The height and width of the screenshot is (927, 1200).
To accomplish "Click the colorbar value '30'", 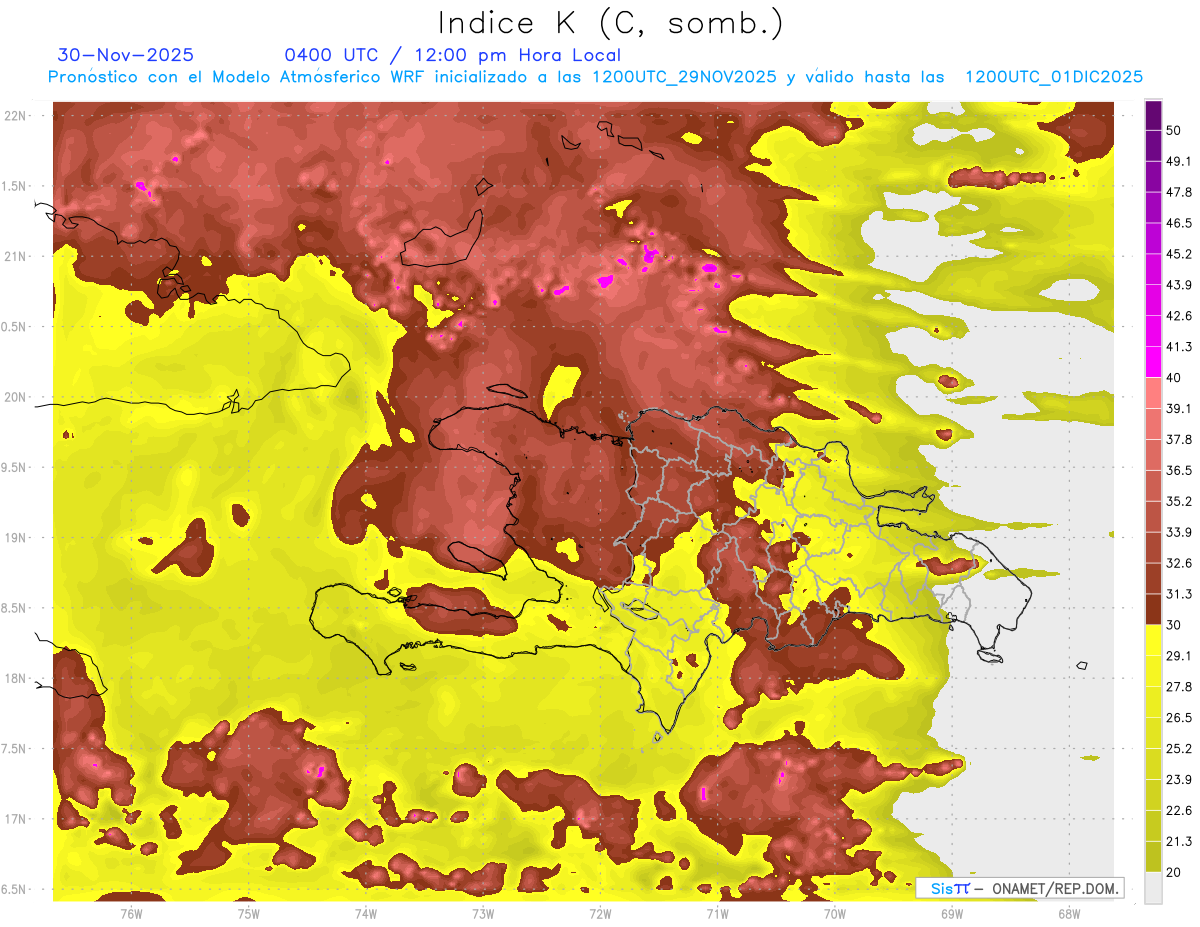I will point(1174,625).
